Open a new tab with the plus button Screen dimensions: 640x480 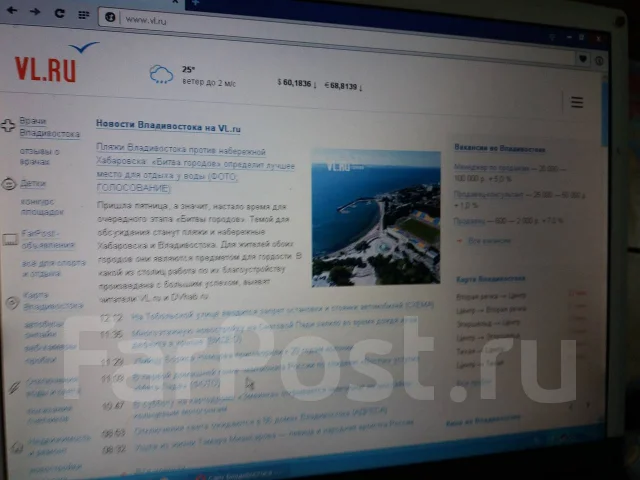click(195, 2)
